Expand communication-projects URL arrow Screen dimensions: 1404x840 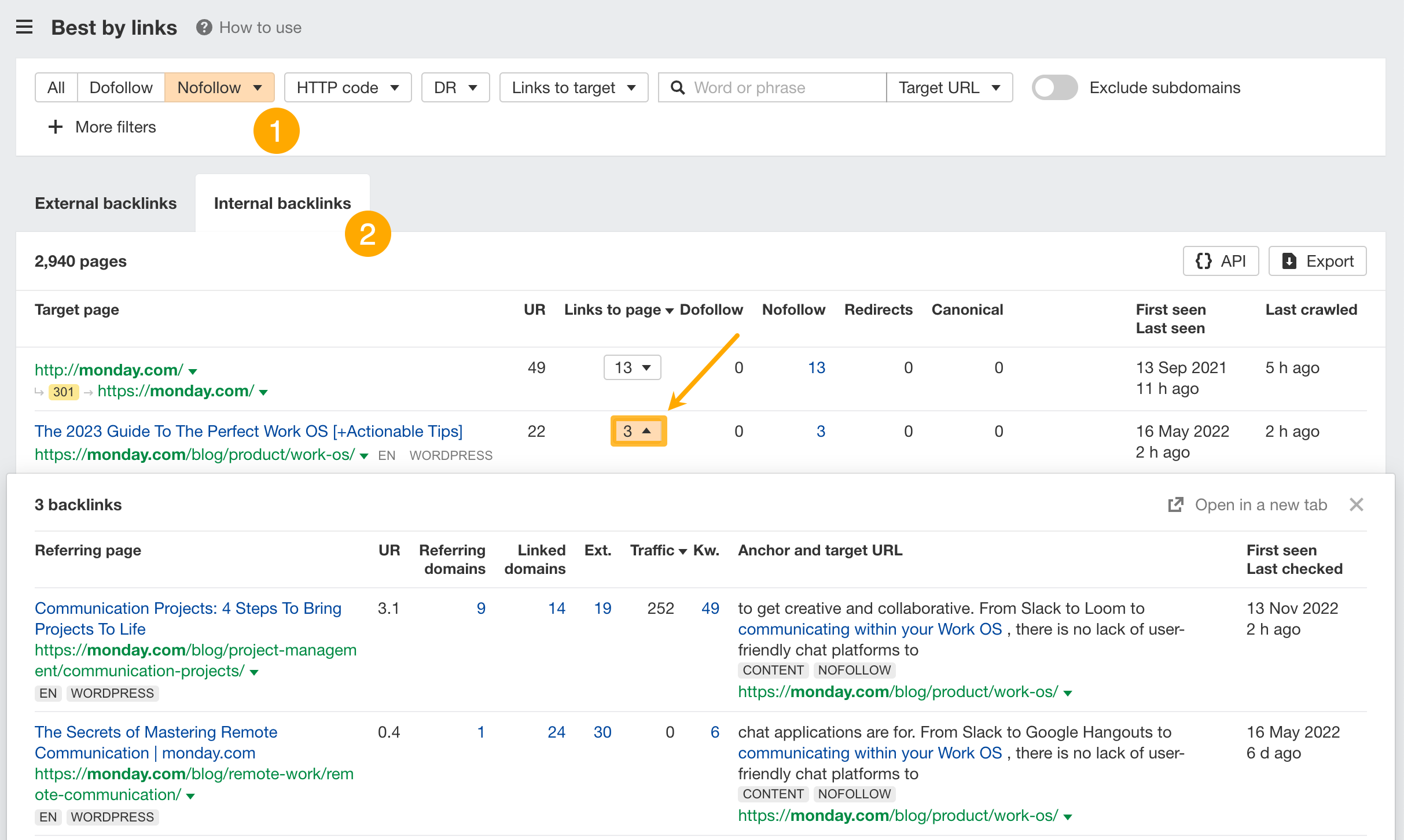pos(254,672)
